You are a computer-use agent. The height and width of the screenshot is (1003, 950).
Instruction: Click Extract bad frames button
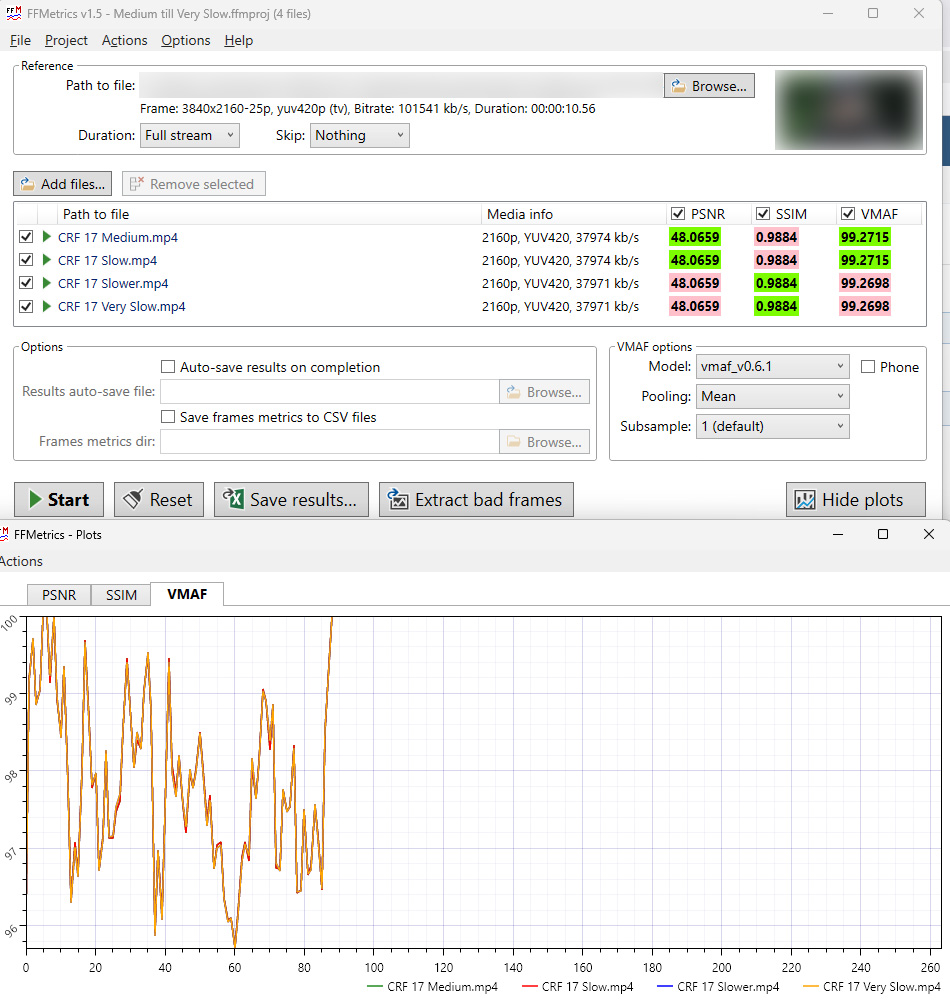pos(476,500)
